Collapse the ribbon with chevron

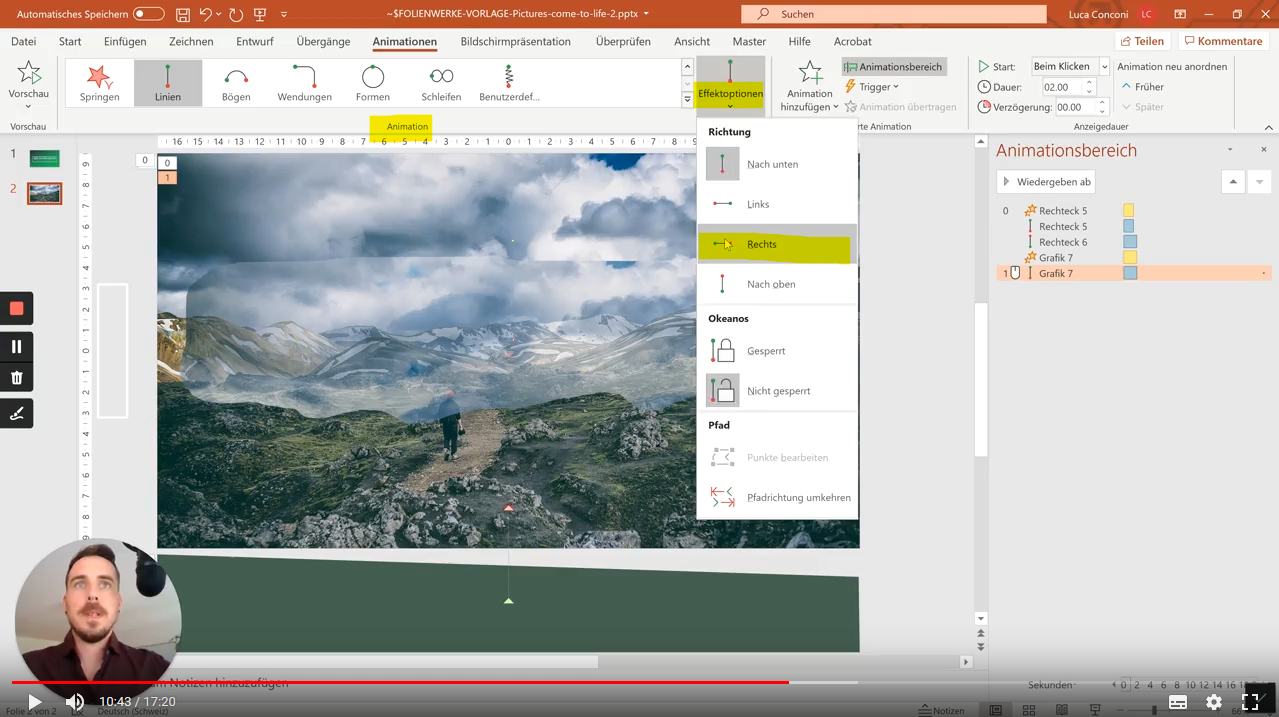pos(1269,127)
